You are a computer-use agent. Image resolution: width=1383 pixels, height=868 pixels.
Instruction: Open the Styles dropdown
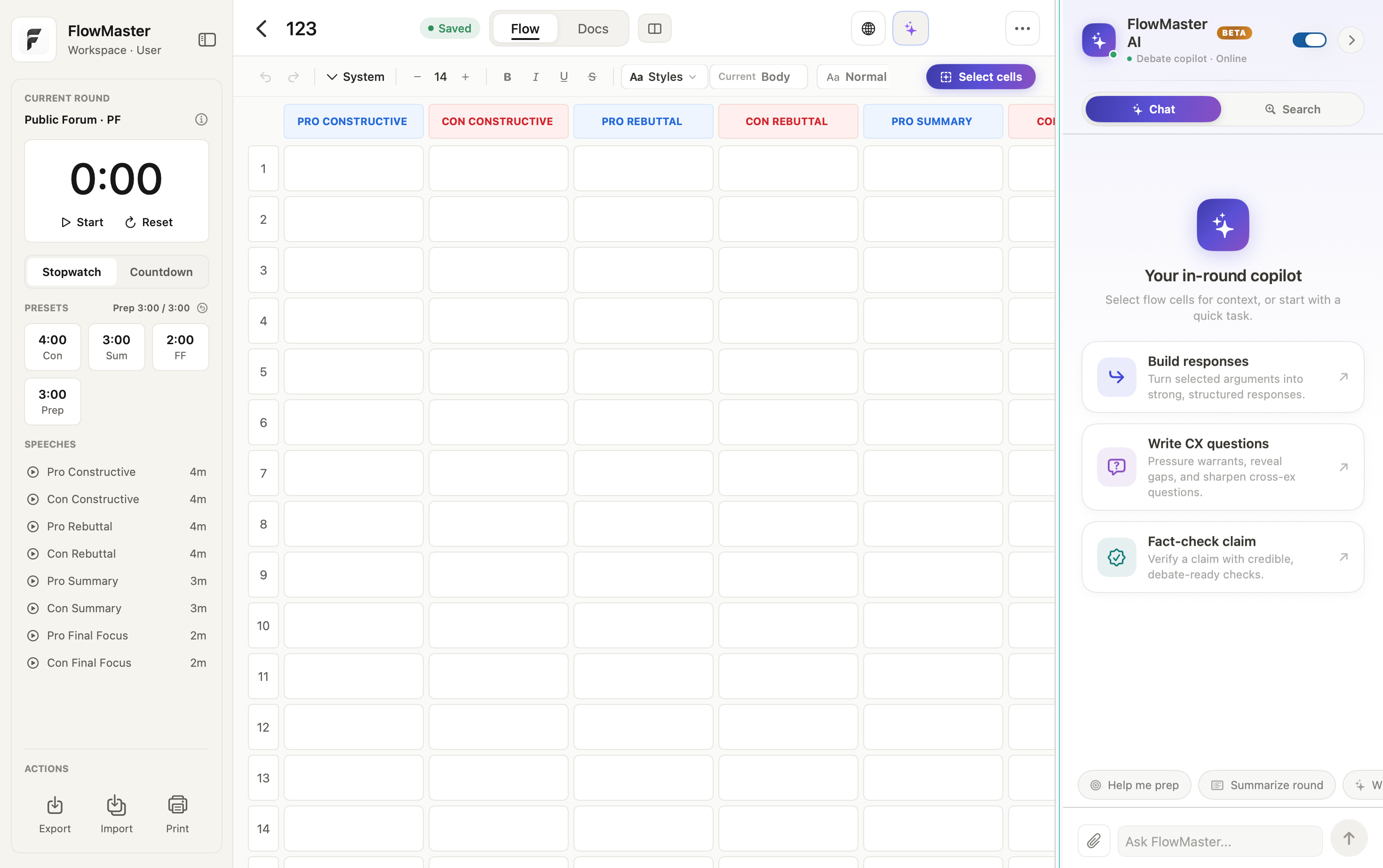(x=664, y=77)
